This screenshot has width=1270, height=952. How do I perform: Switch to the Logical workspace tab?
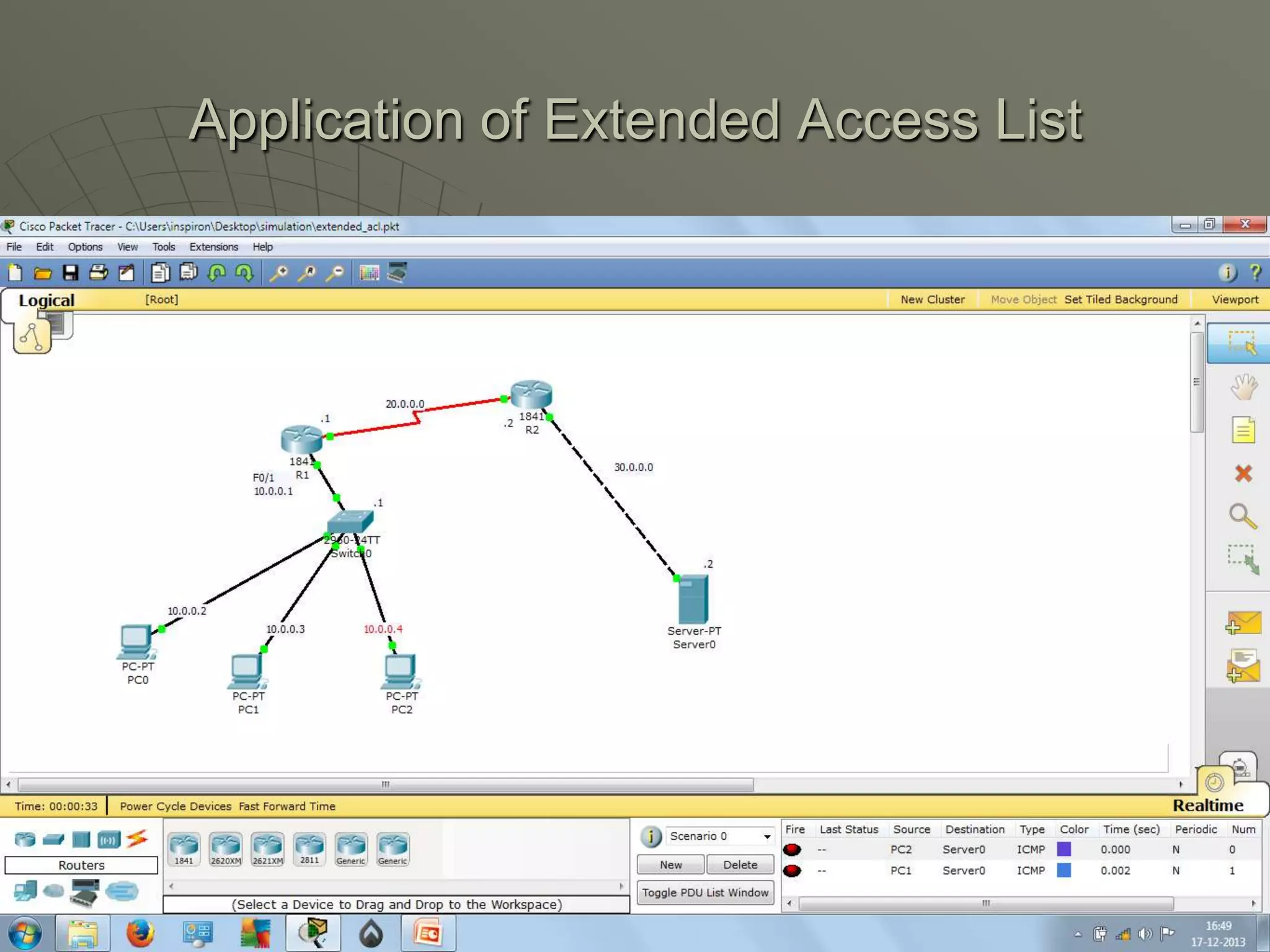coord(46,300)
